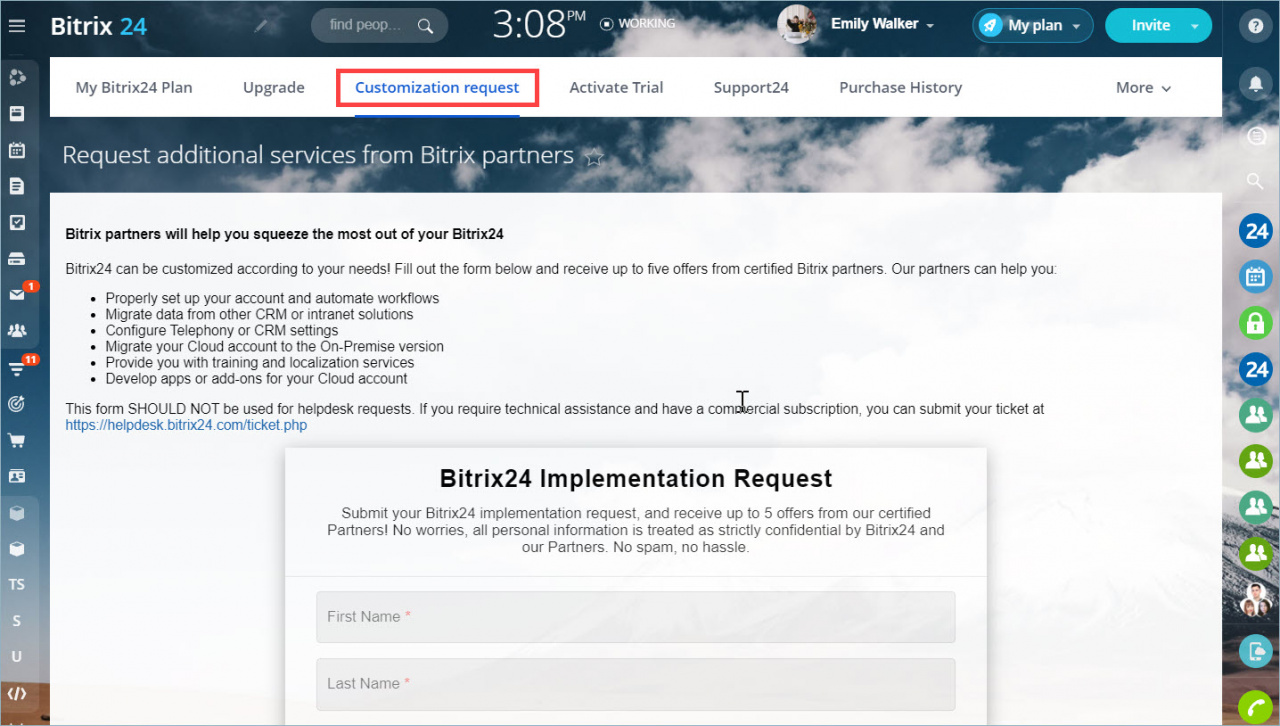Open the helpdesk.bitrix24.com ticket link

[x=186, y=425]
